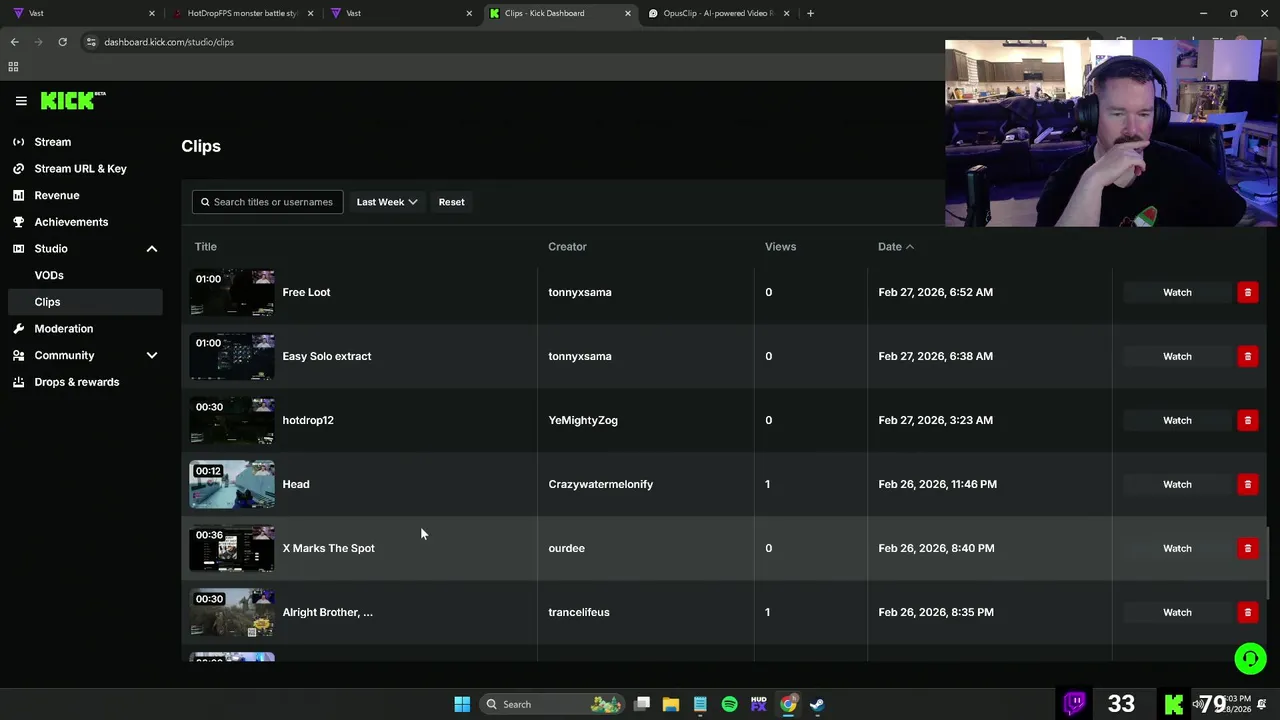Open the hamburger sidebar menu
Image resolution: width=1280 pixels, height=720 pixels.
[21, 101]
